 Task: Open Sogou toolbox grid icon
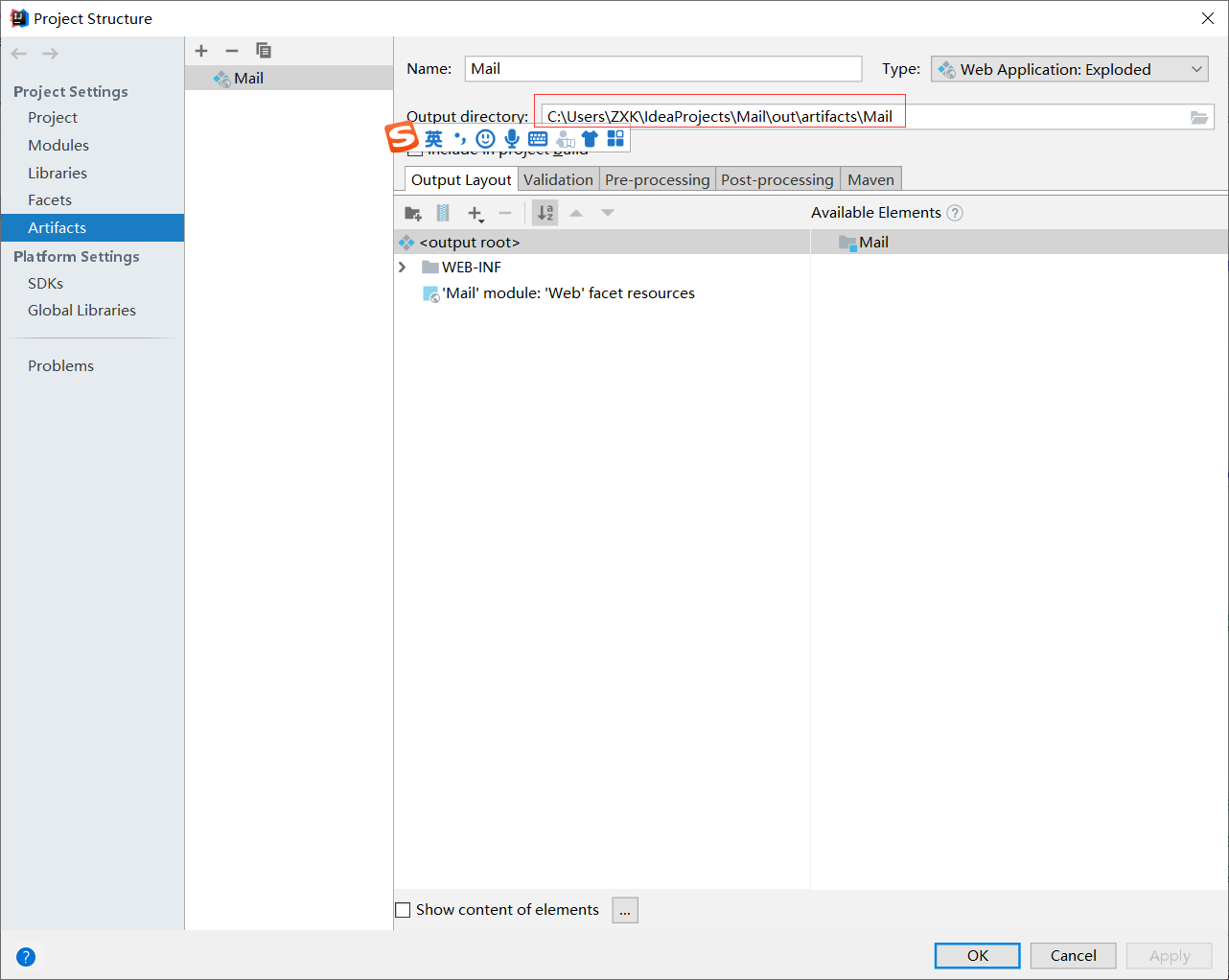point(615,139)
